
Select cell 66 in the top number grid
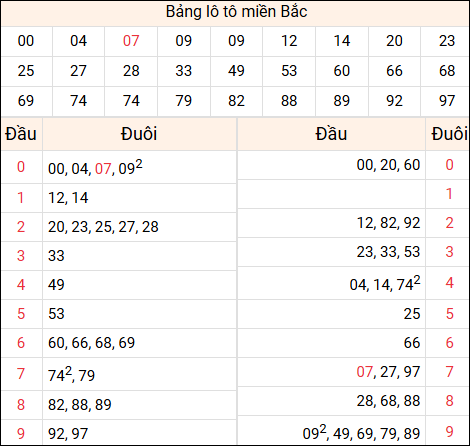tap(394, 71)
